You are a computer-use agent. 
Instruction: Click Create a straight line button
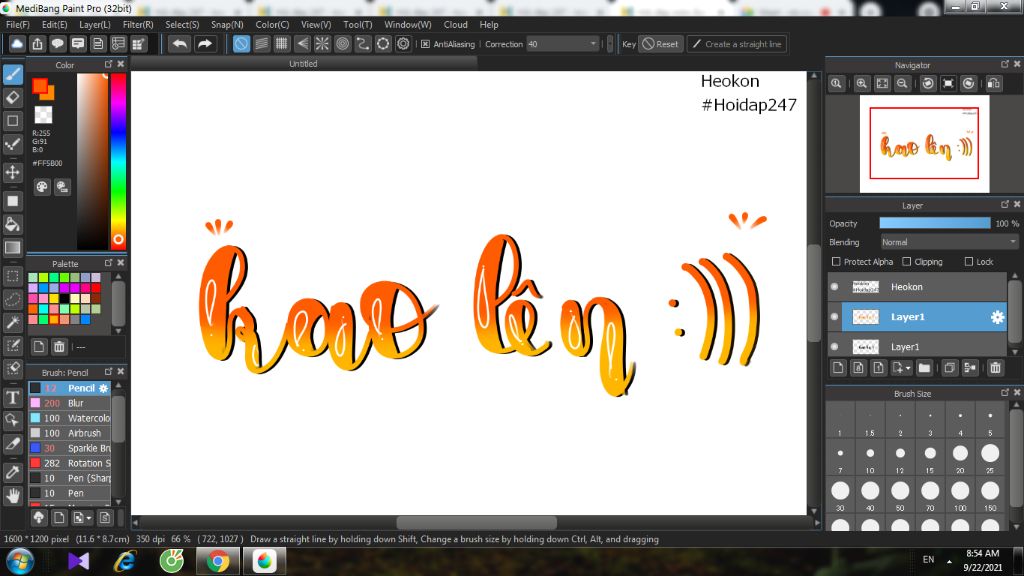pyautogui.click(x=736, y=44)
